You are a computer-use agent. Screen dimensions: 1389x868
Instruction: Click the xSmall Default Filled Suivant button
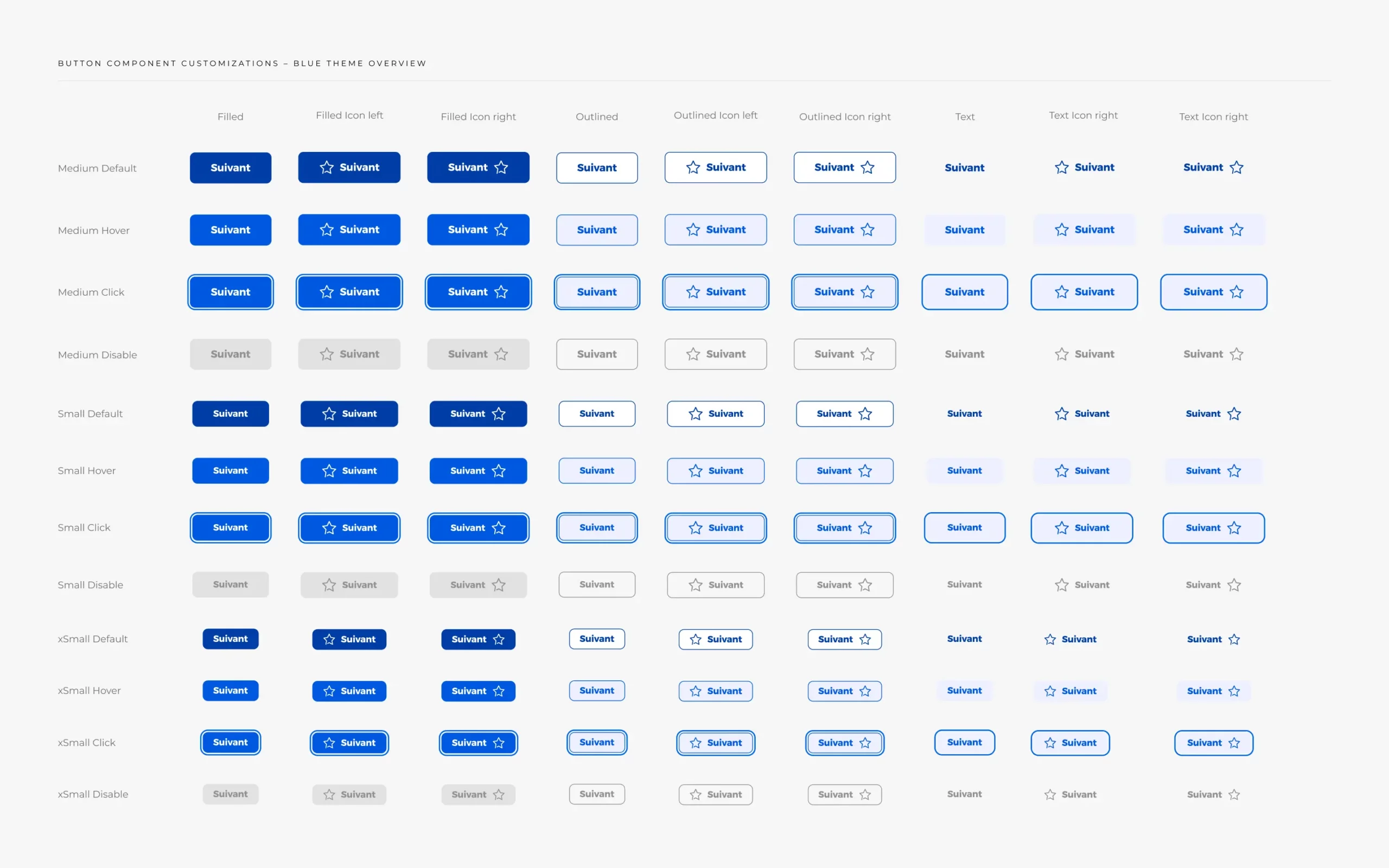pyautogui.click(x=231, y=639)
